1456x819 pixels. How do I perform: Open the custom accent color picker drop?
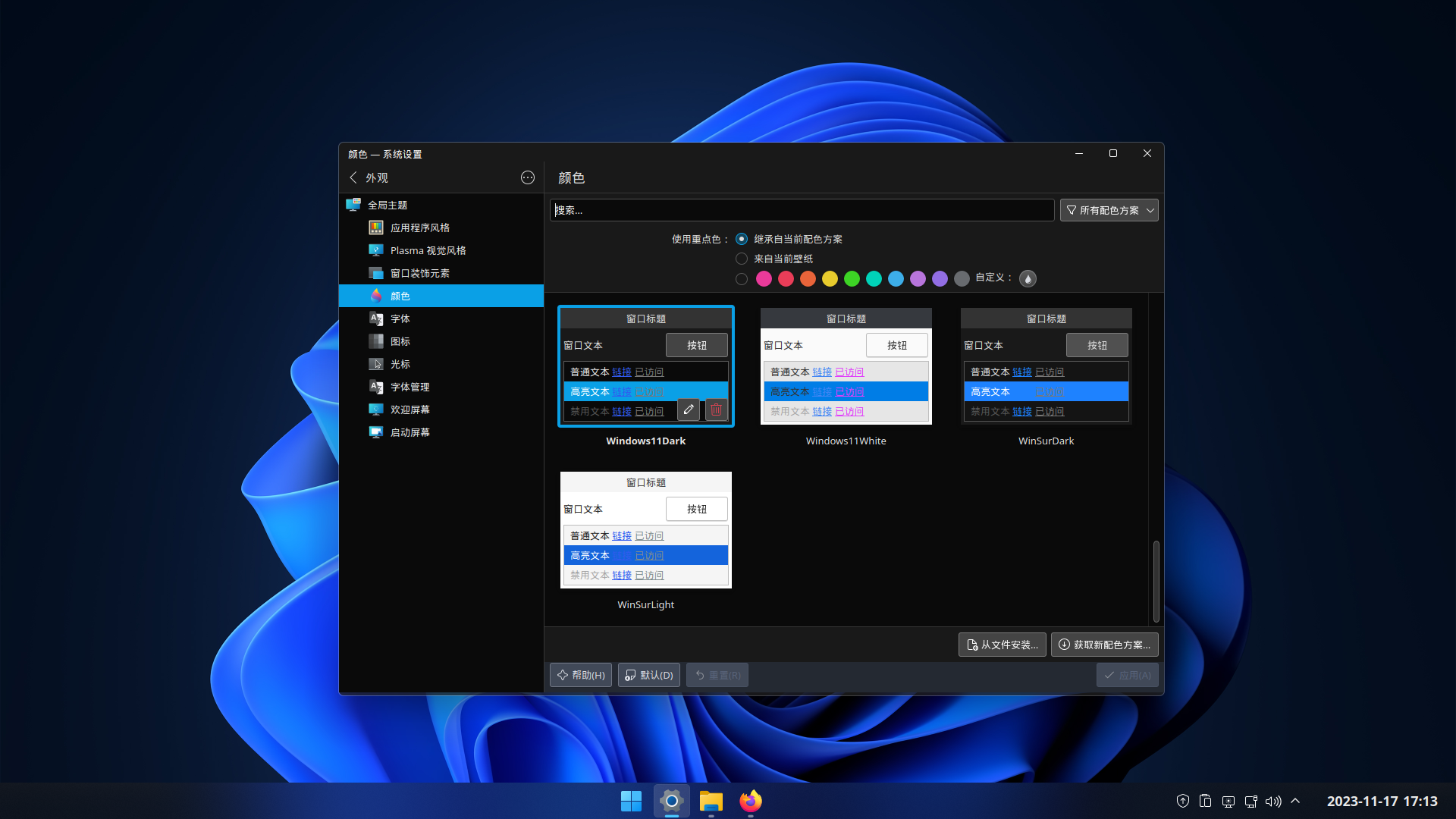point(1028,278)
